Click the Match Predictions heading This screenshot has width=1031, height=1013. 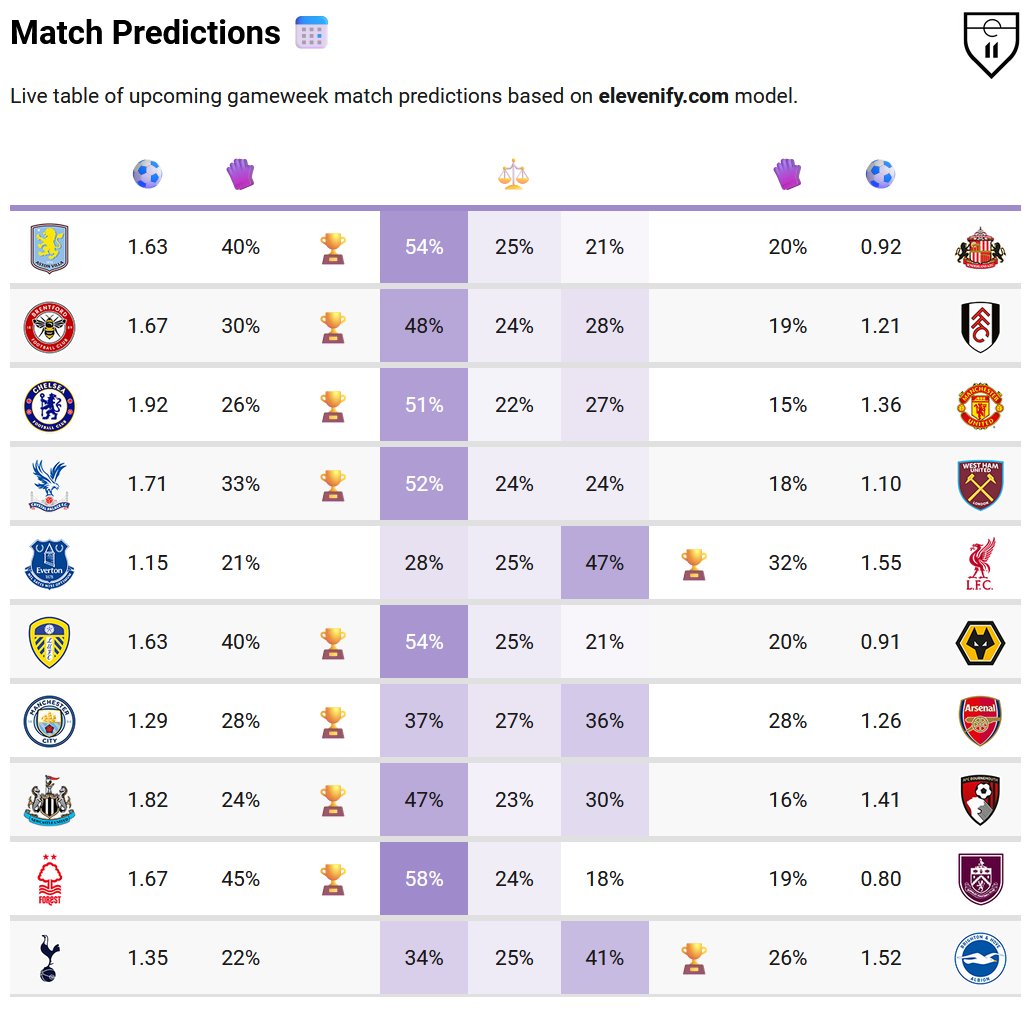tap(145, 33)
